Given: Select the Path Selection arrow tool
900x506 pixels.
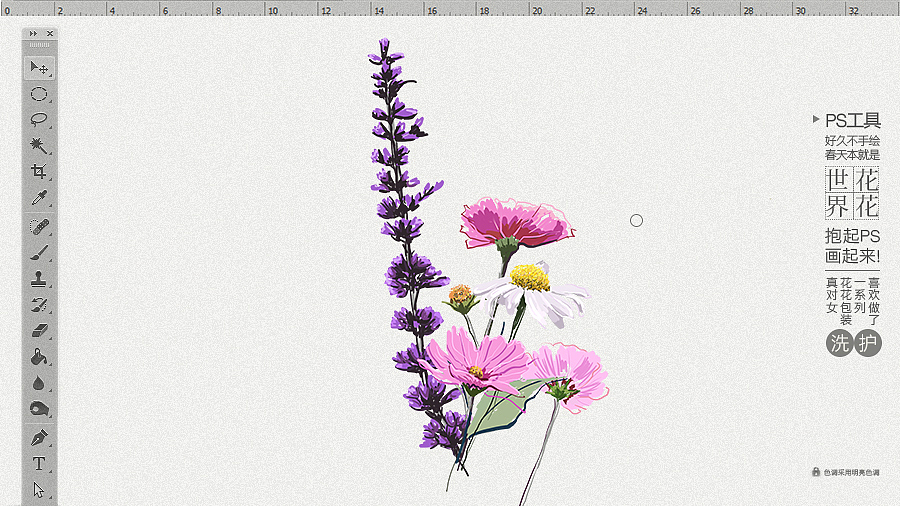Looking at the screenshot, I should coord(39,490).
